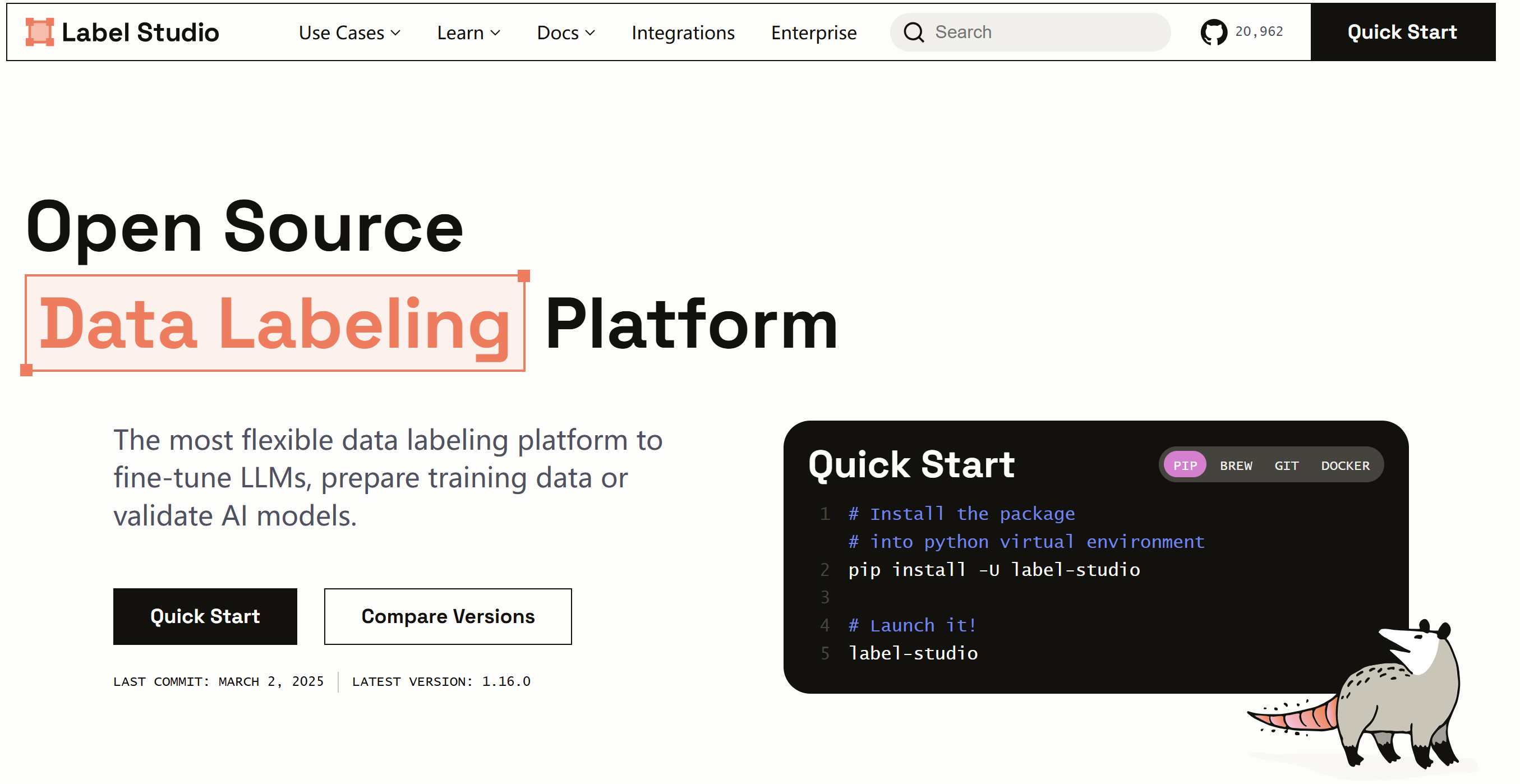Open the Learn dropdown menu
Image resolution: width=1520 pixels, height=784 pixels.
click(x=468, y=33)
